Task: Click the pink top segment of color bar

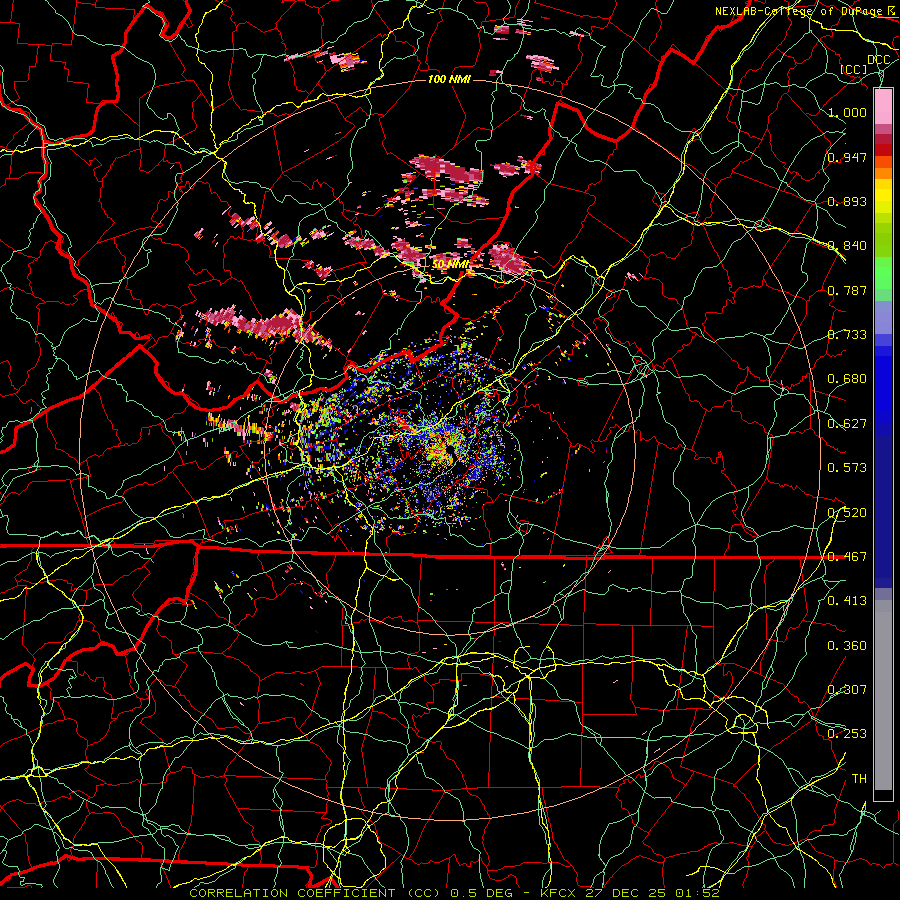Action: [x=883, y=106]
